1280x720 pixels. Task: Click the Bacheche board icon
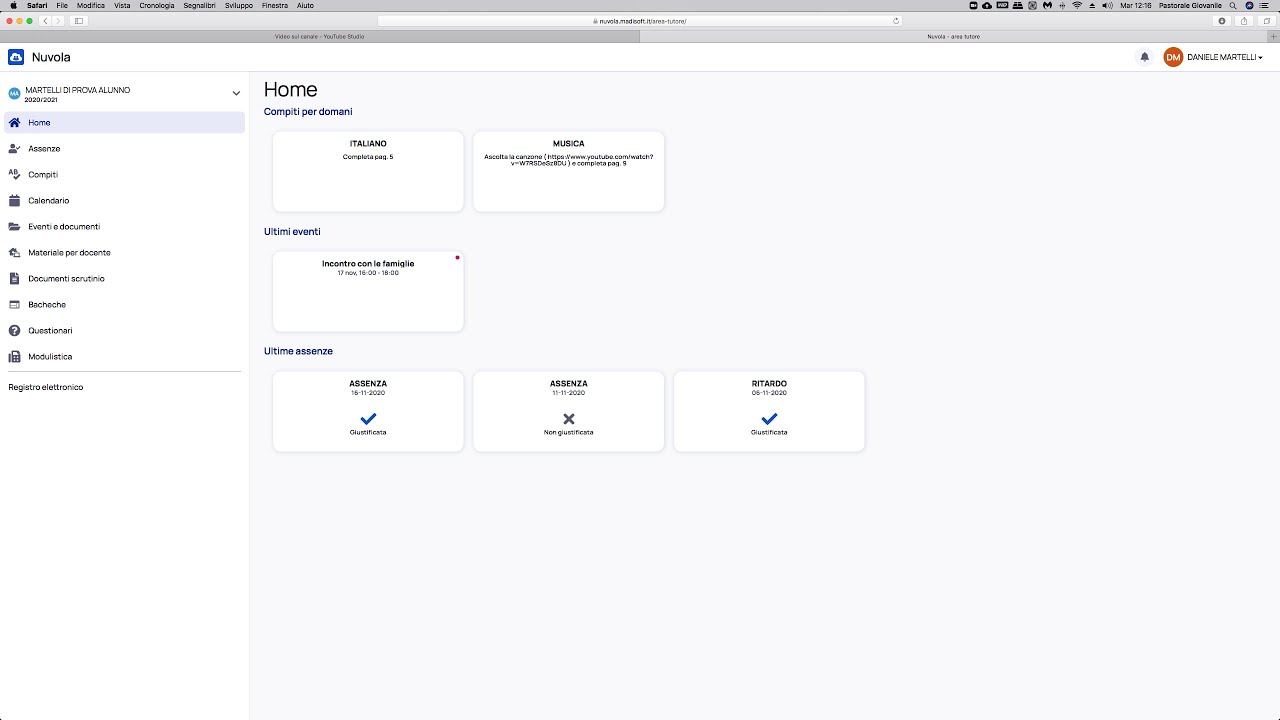click(14, 304)
